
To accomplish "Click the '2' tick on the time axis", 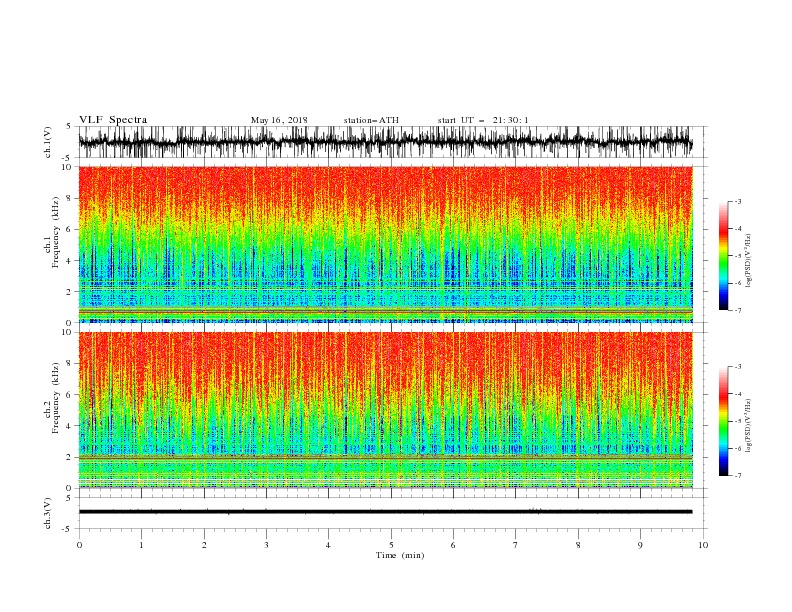I will click(x=204, y=545).
